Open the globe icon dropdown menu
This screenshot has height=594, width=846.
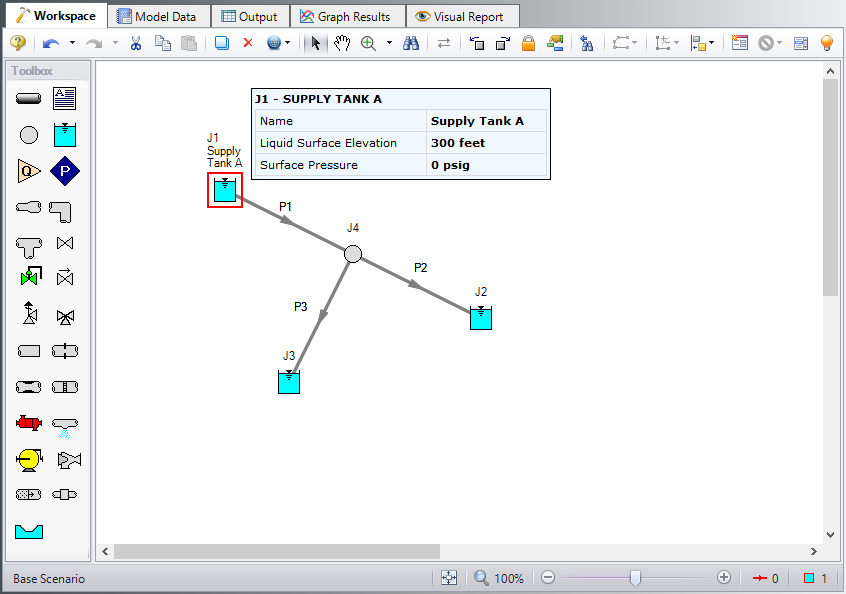[x=288, y=43]
